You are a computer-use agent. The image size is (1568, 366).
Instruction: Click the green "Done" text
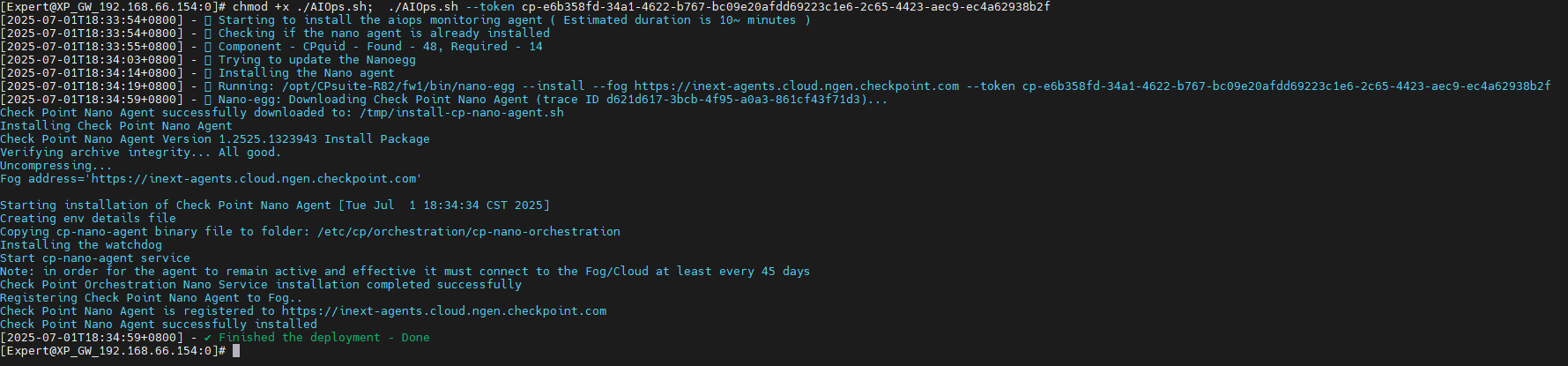click(x=415, y=338)
